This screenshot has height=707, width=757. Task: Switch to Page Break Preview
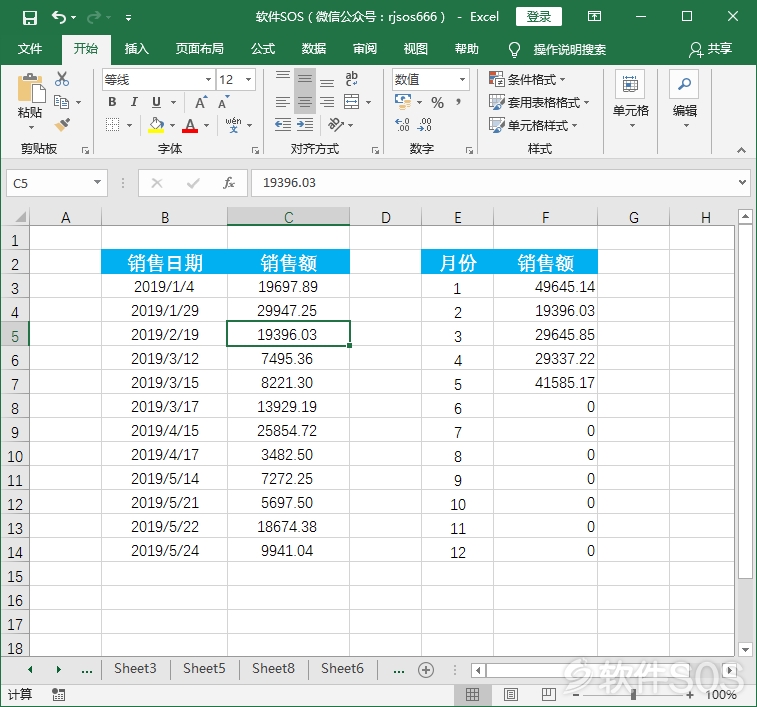[548, 694]
